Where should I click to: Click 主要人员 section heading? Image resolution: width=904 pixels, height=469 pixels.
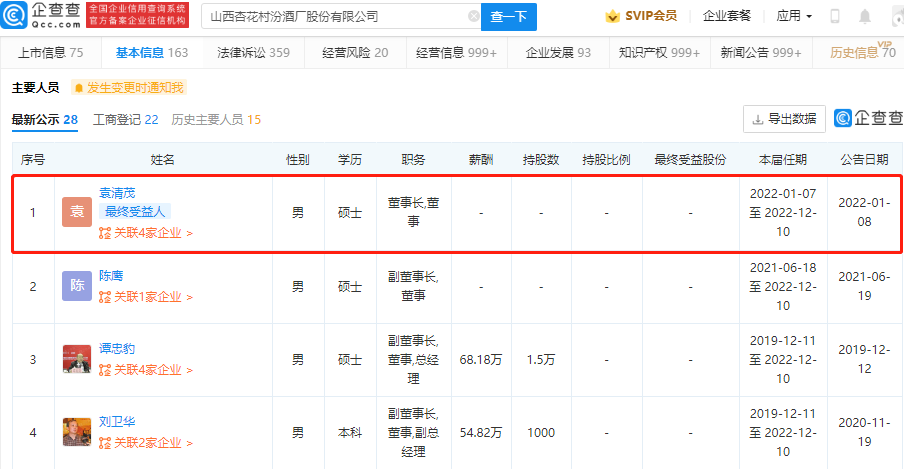click(35, 88)
